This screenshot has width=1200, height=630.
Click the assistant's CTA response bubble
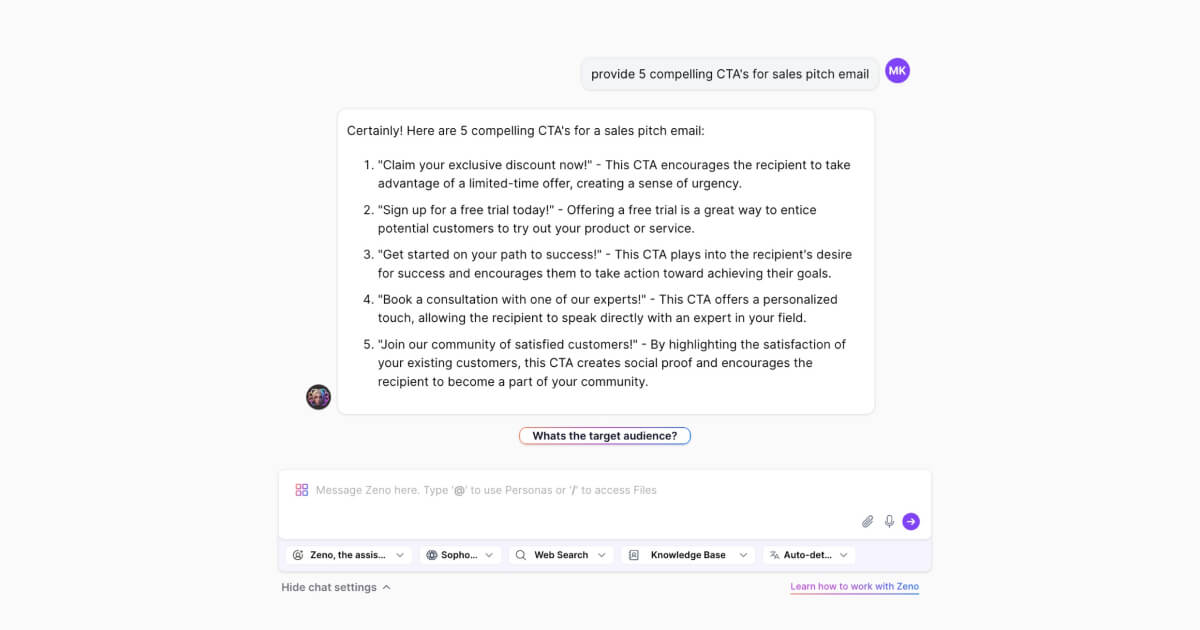tap(606, 262)
